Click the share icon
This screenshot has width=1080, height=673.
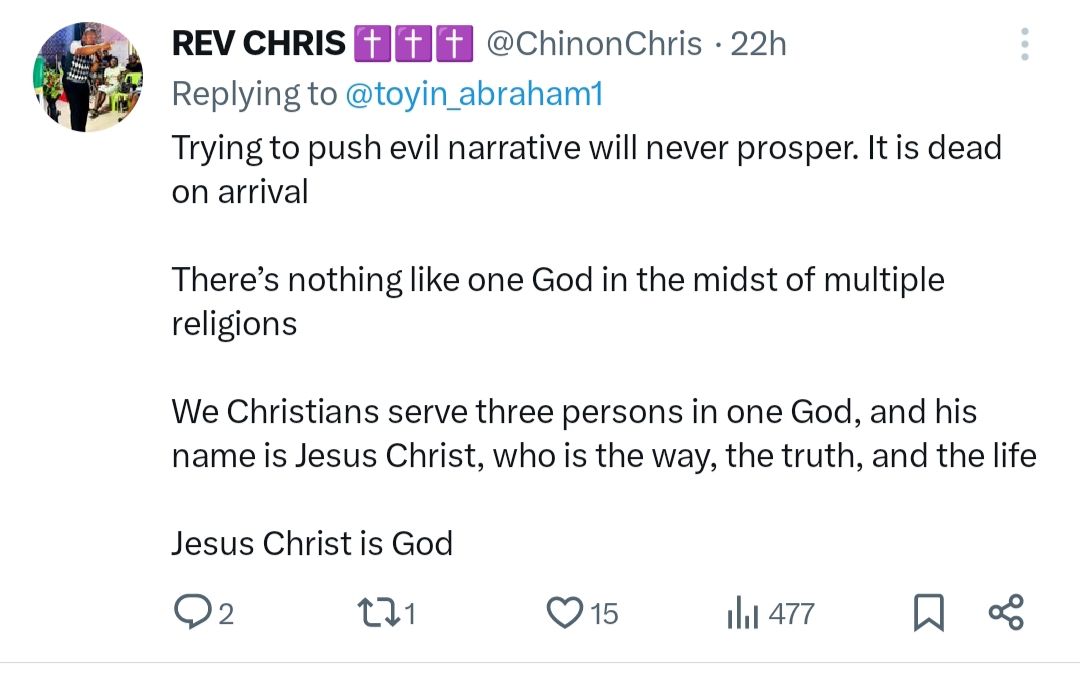1005,612
